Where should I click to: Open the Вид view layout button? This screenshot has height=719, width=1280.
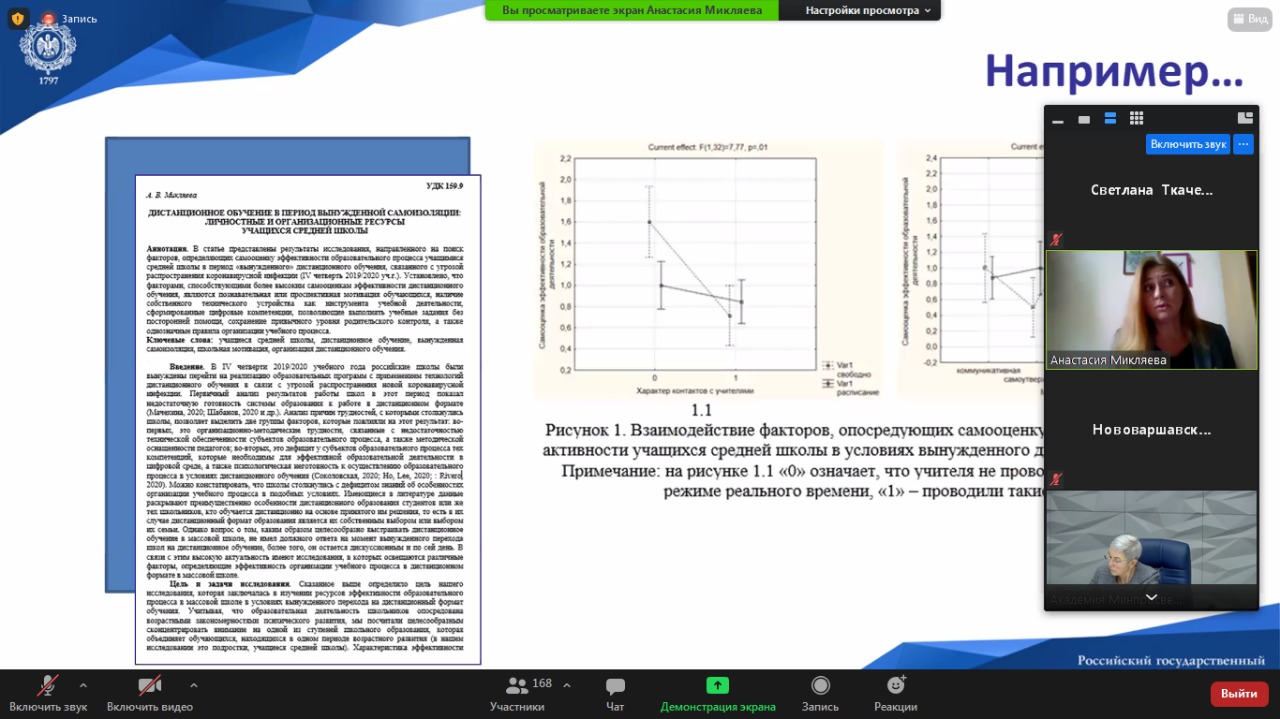(1250, 19)
